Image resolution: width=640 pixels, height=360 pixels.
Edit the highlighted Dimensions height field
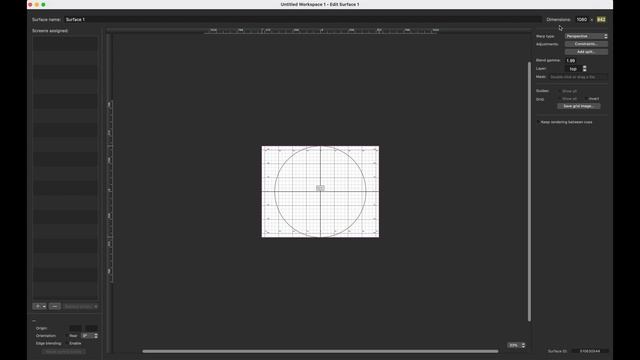[601, 20]
